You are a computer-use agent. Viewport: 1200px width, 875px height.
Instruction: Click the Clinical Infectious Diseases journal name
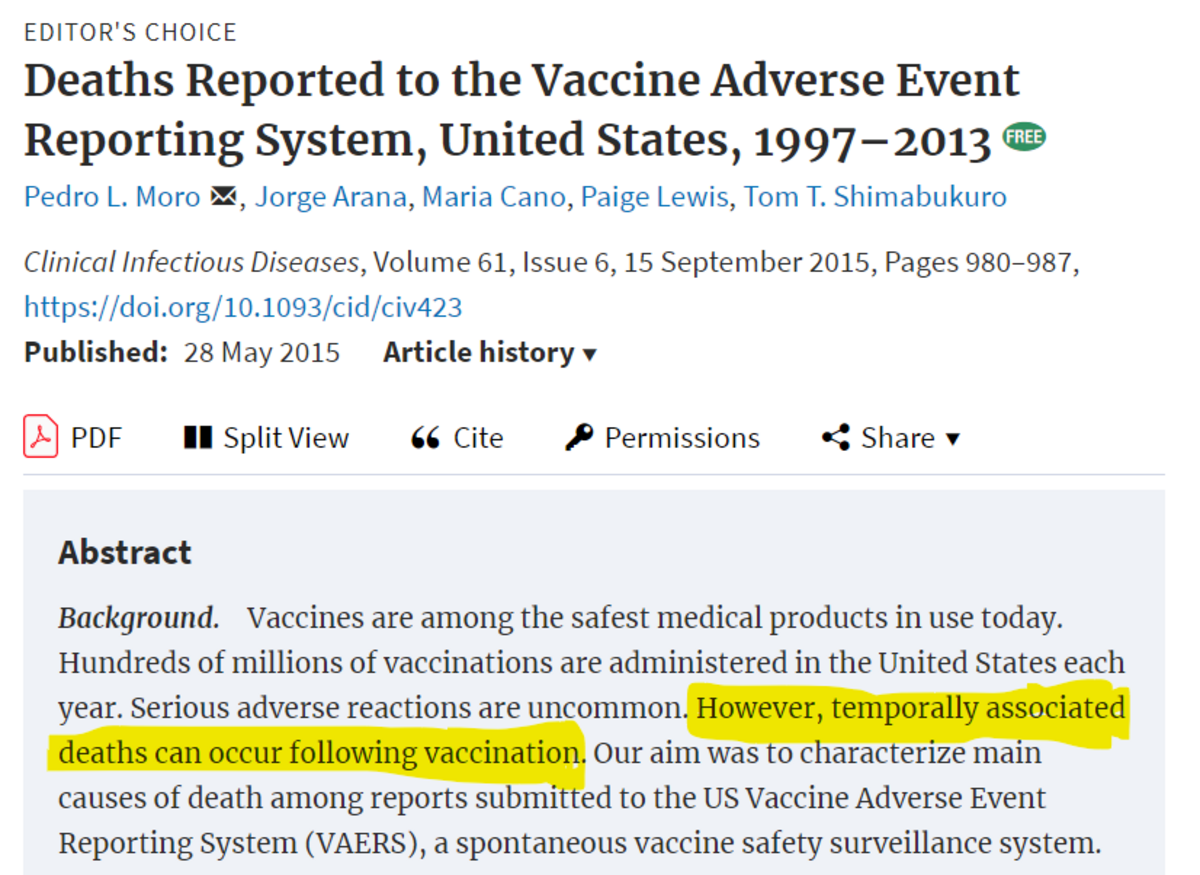pyautogui.click(x=191, y=263)
